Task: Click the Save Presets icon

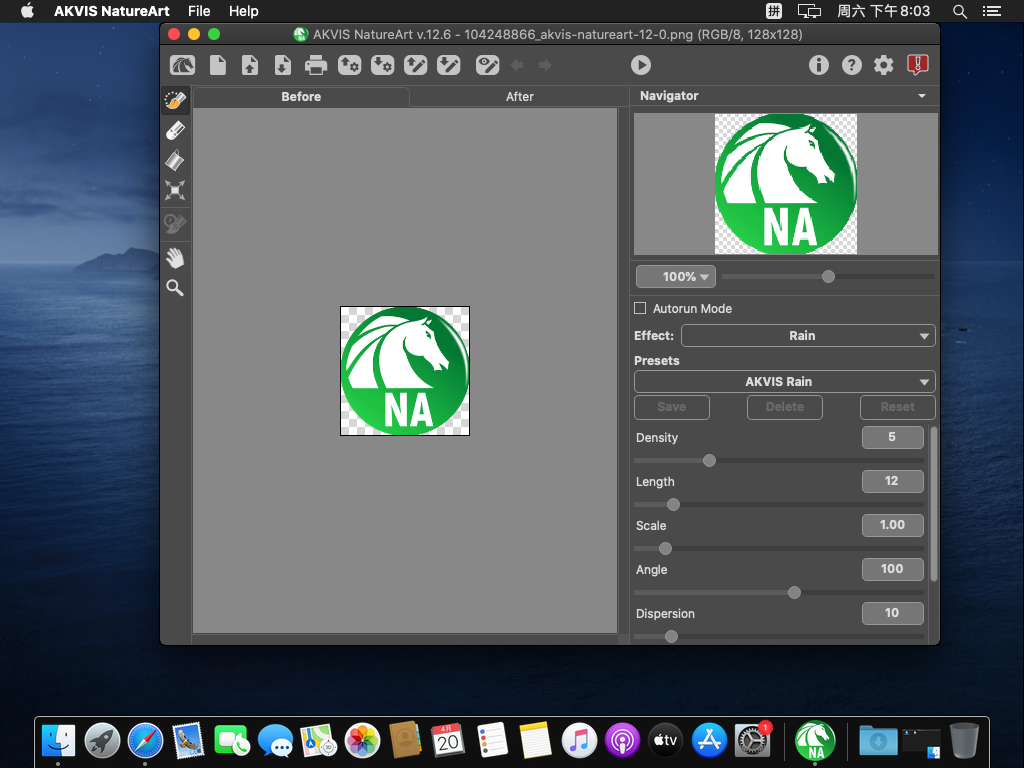Action: coord(382,65)
